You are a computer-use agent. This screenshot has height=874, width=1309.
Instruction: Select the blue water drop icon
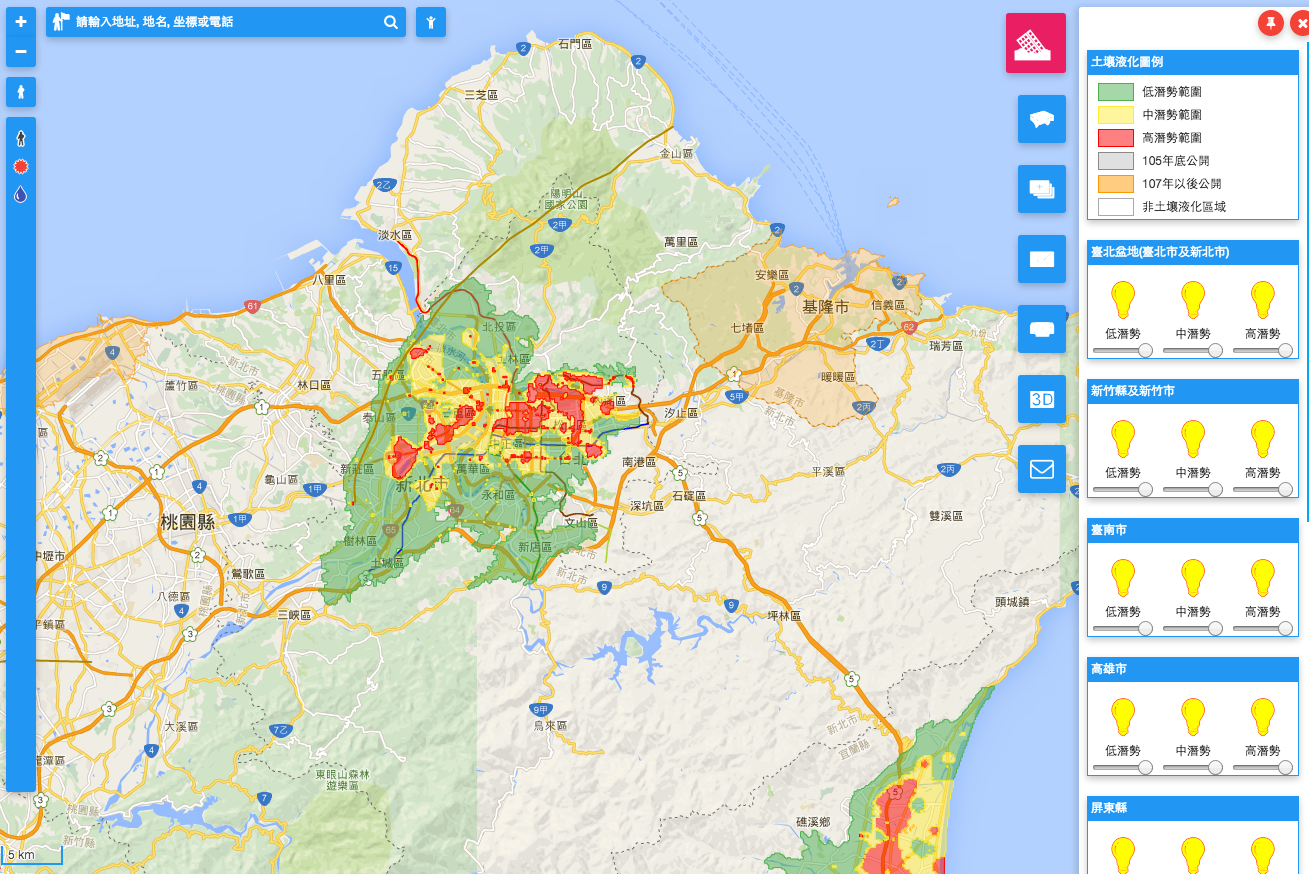click(20, 194)
